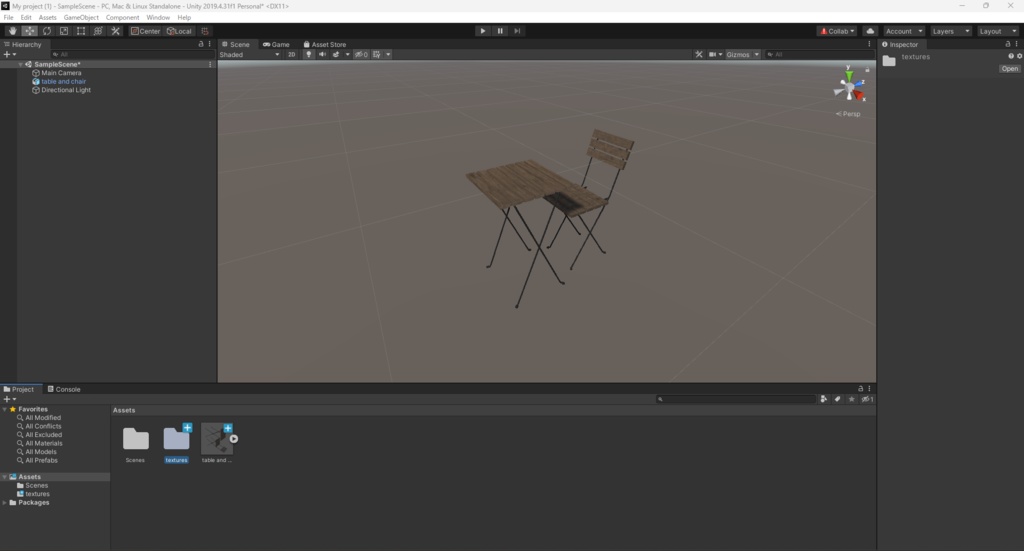
Task: Select the Hand tool
Action: 12,31
